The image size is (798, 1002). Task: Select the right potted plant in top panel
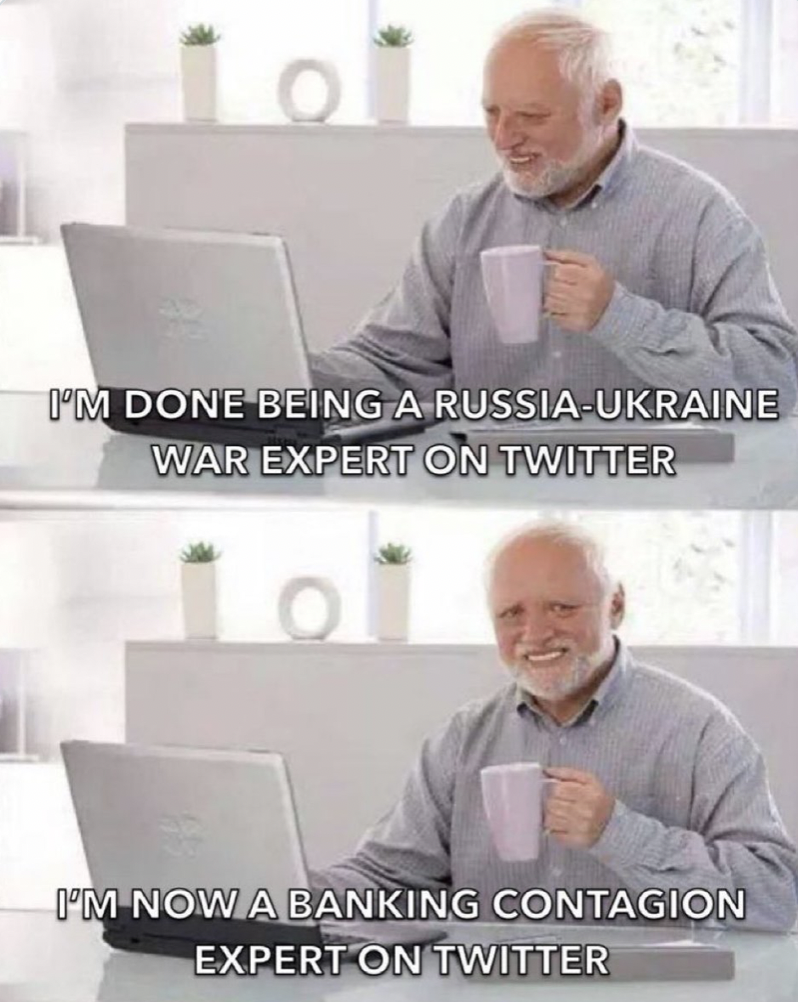(392, 72)
